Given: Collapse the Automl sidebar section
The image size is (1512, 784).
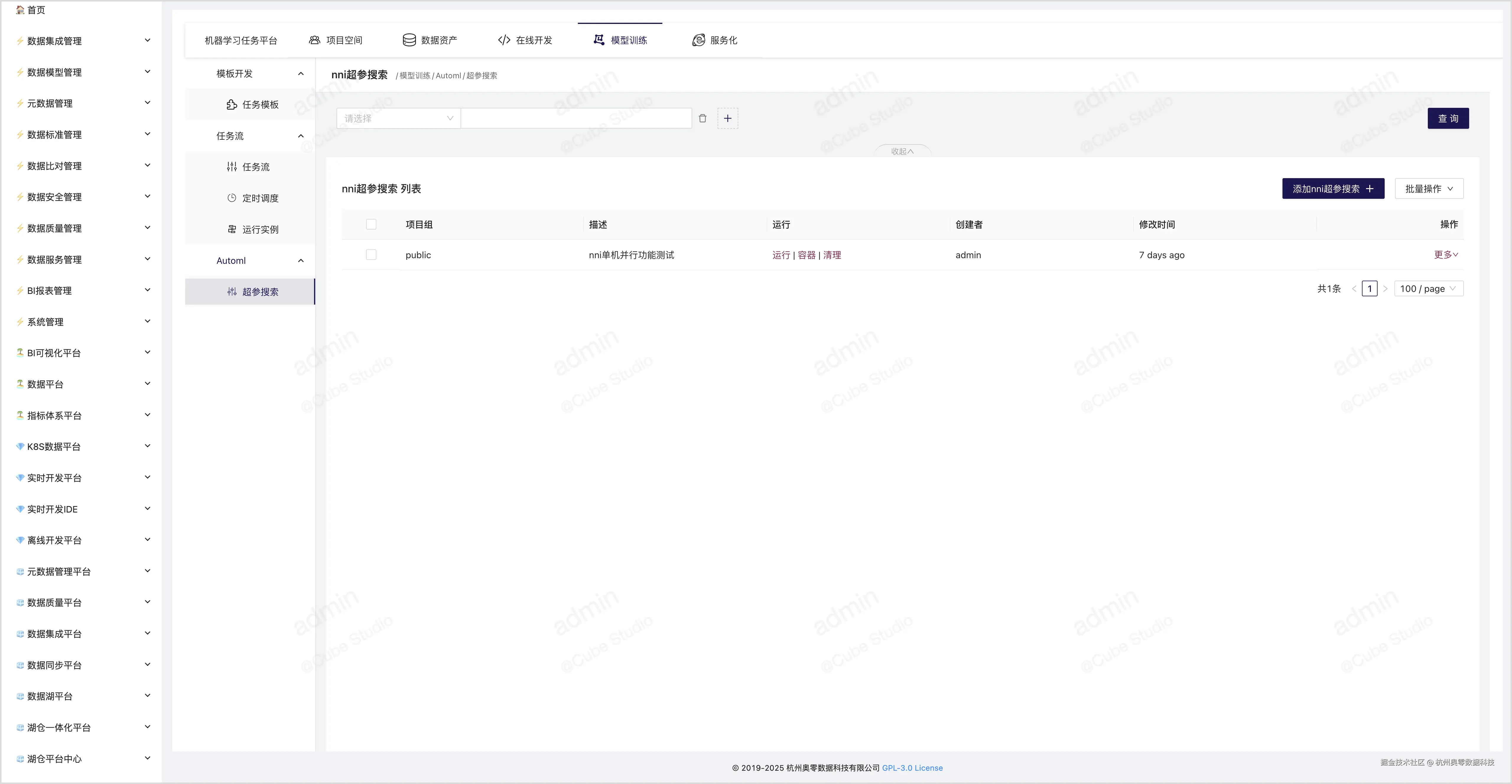Looking at the screenshot, I should tap(300, 261).
